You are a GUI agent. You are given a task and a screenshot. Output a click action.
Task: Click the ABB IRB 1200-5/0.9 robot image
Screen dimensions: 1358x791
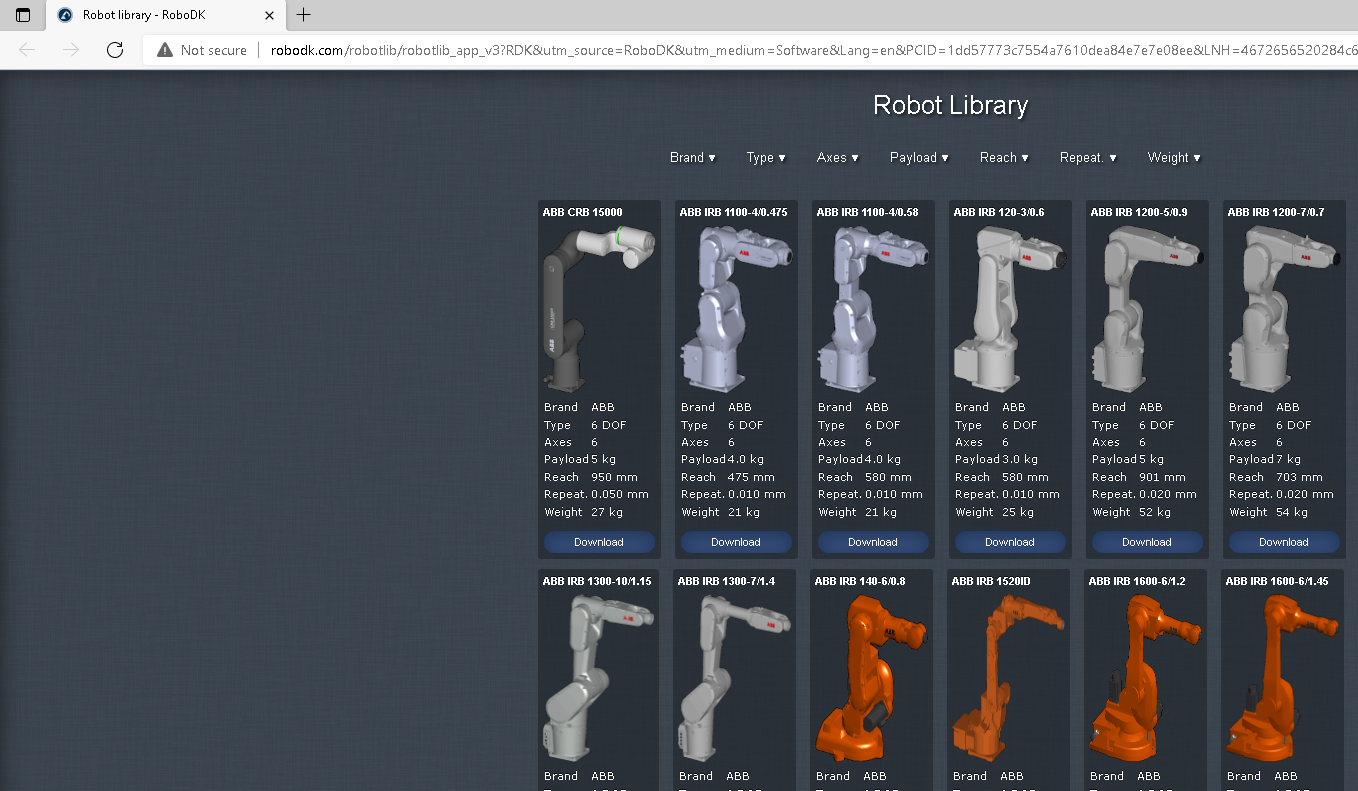pos(1147,308)
